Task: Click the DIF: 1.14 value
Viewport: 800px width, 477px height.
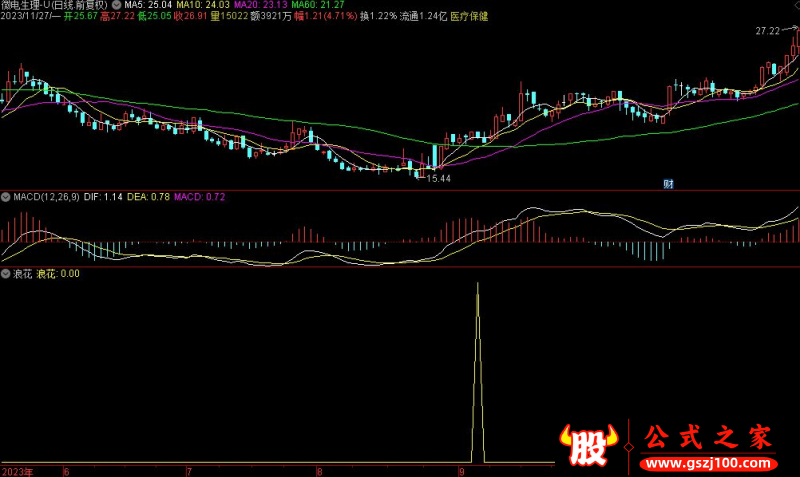Action: tap(103, 197)
